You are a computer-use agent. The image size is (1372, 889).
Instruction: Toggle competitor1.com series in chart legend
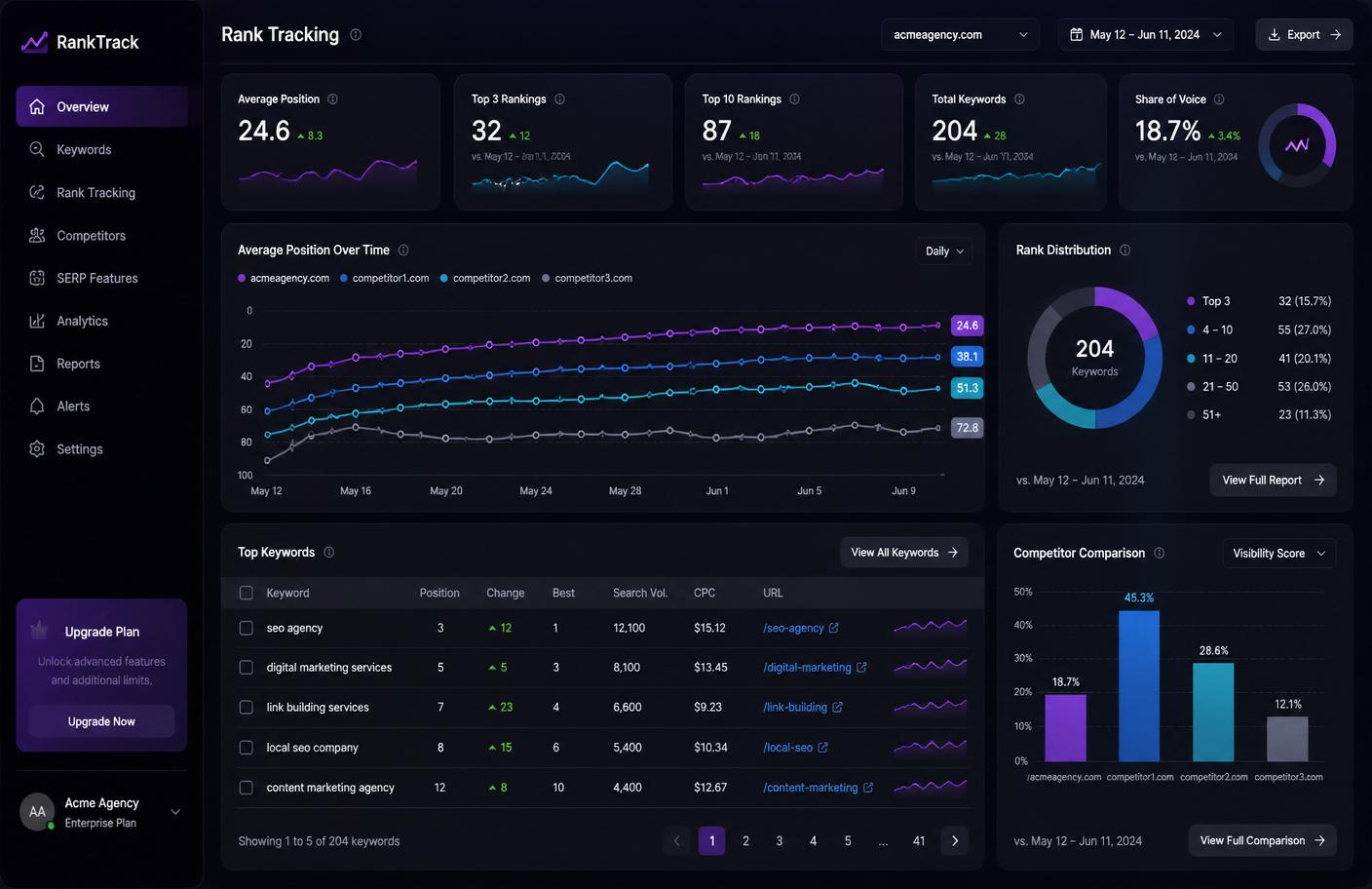[x=385, y=278]
